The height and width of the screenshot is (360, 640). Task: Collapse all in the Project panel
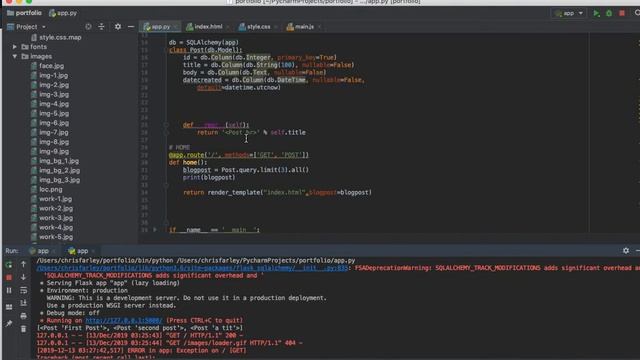[x=101, y=27]
